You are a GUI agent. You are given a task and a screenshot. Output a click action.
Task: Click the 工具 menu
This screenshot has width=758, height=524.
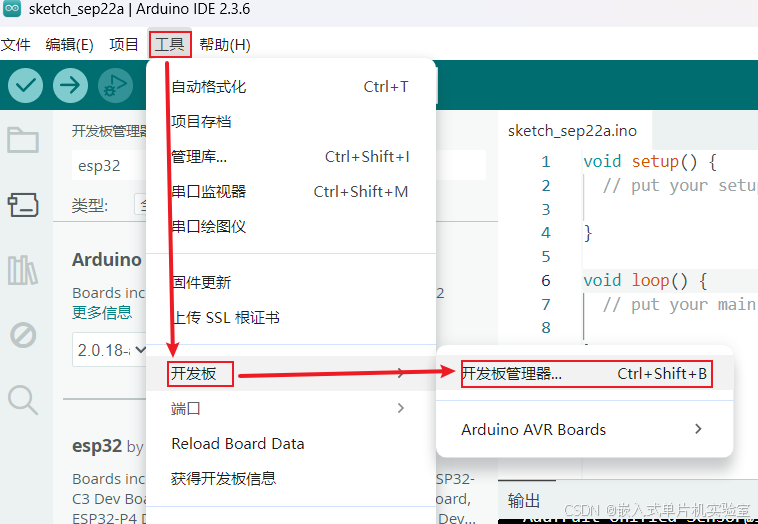(x=170, y=44)
